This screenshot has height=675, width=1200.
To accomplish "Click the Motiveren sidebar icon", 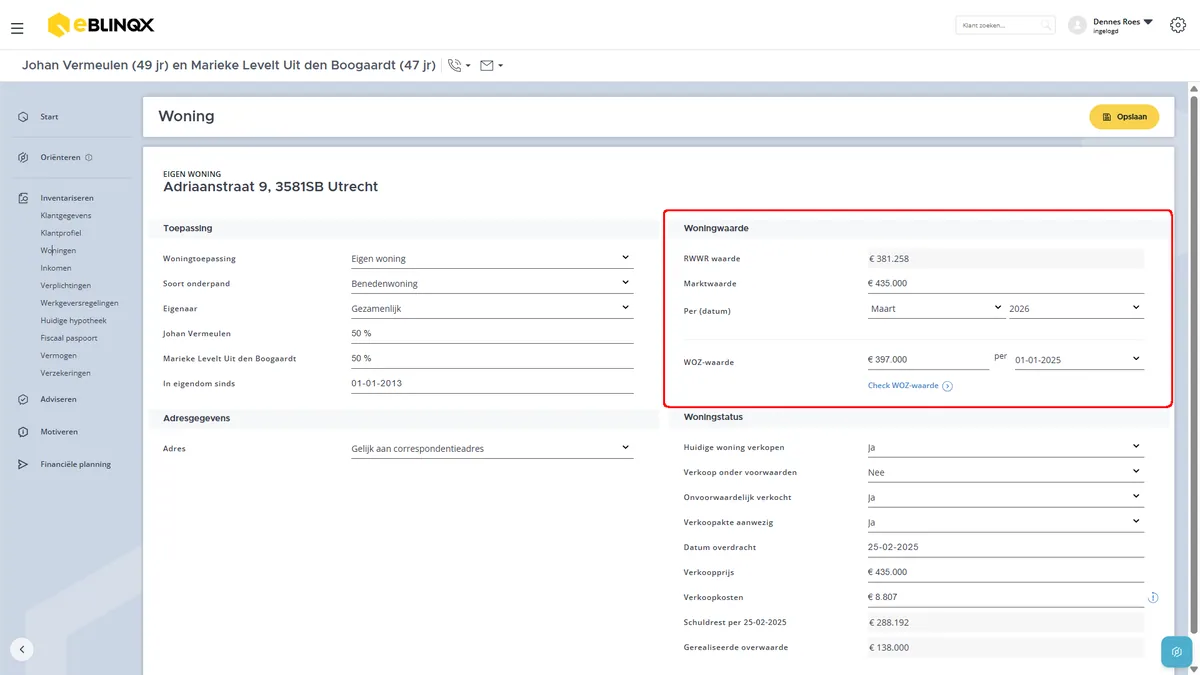I will click(x=23, y=432).
